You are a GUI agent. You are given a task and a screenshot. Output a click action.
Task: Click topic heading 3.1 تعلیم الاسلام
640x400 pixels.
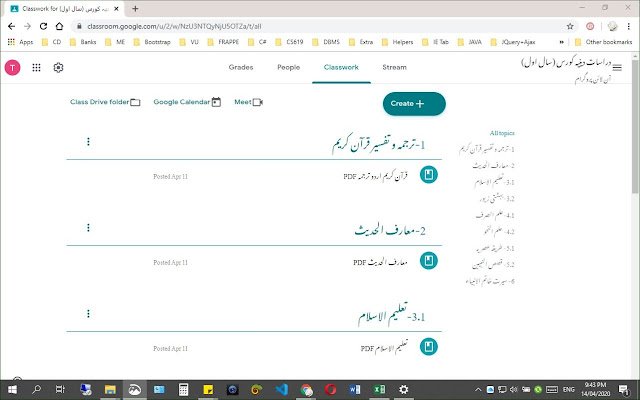point(392,315)
